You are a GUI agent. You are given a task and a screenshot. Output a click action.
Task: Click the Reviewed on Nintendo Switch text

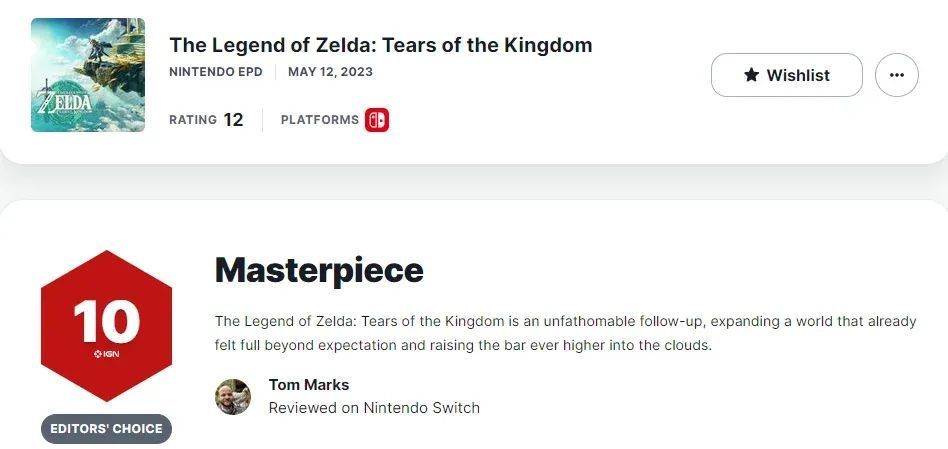[374, 408]
